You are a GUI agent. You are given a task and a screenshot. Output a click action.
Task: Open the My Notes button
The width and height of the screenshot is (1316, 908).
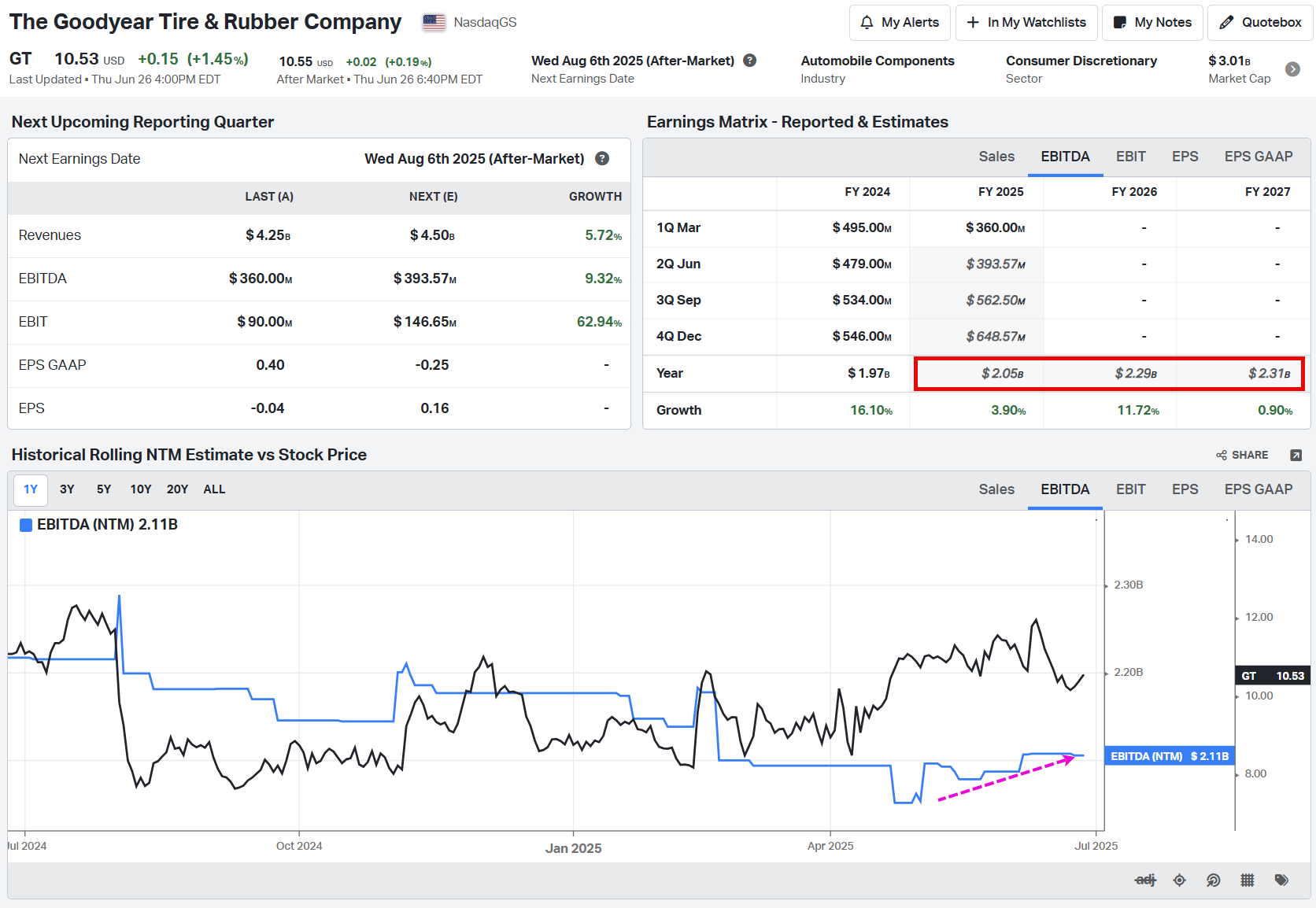[1152, 23]
